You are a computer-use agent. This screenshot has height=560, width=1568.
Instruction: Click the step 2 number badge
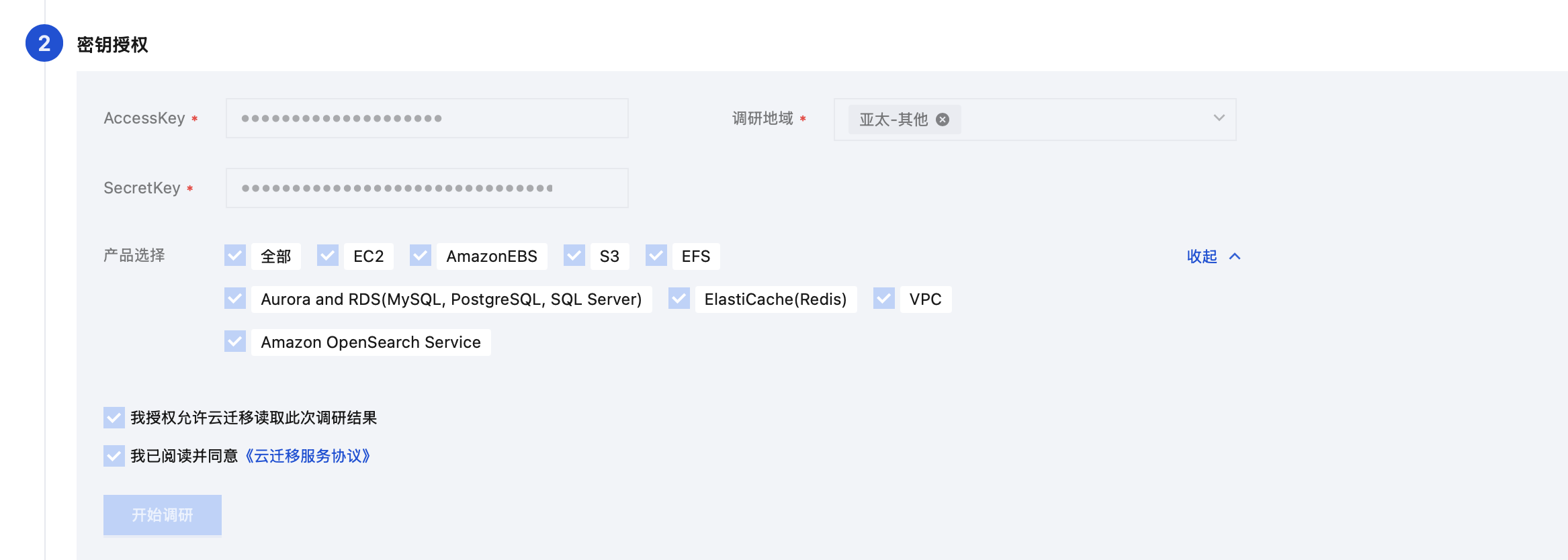pos(44,43)
